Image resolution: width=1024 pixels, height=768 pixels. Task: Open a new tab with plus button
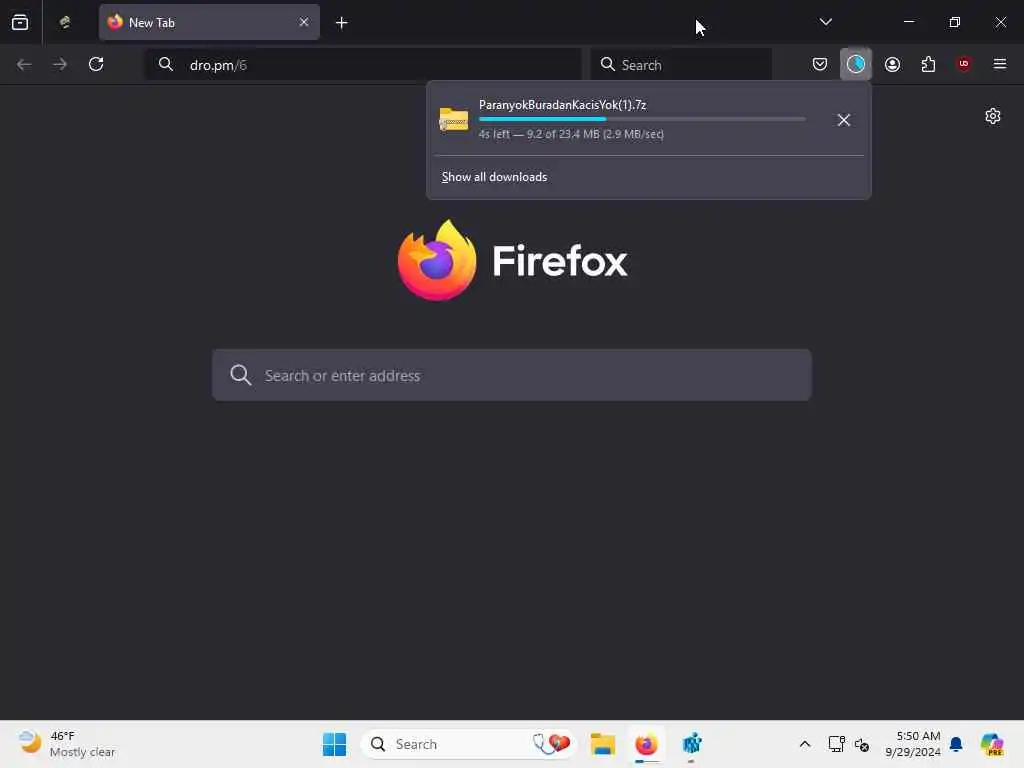(342, 23)
